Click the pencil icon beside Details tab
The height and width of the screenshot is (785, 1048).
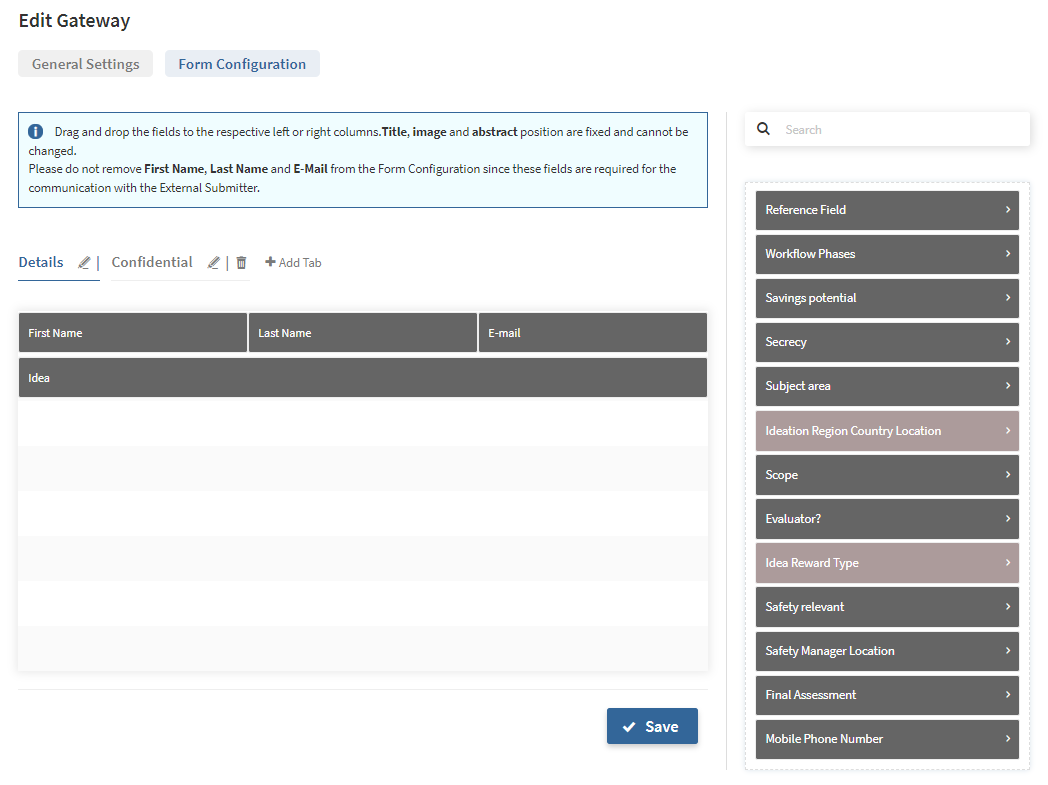(x=84, y=263)
